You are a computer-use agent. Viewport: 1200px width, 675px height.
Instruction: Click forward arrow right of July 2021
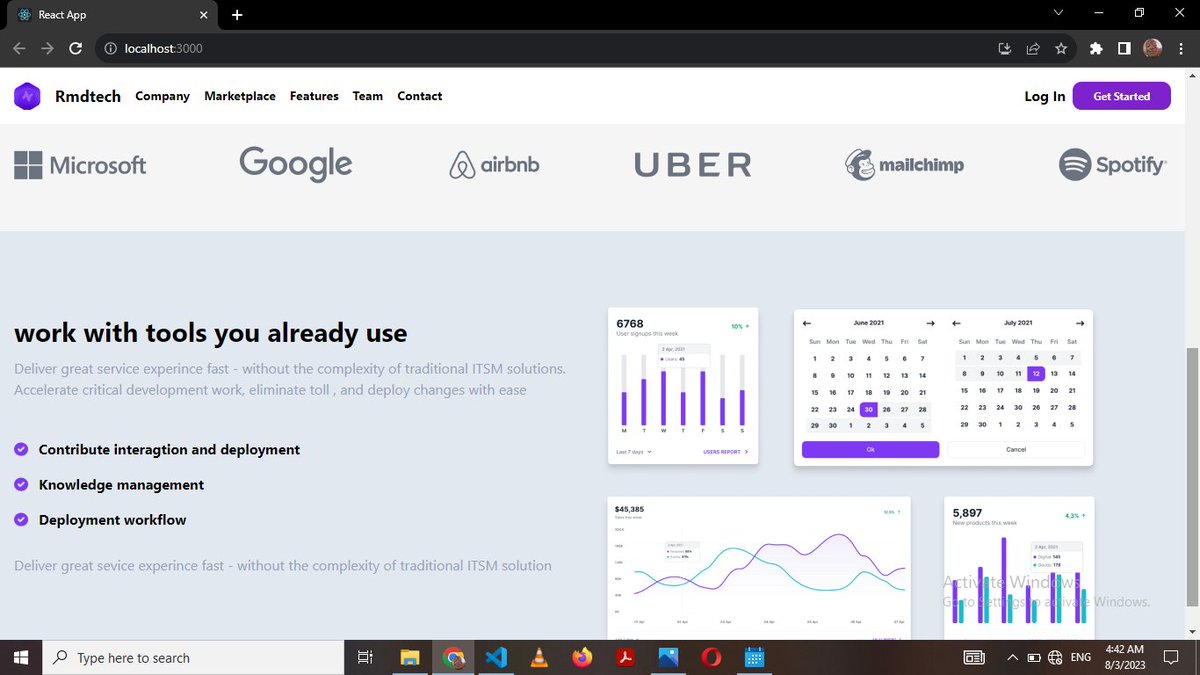click(1079, 323)
